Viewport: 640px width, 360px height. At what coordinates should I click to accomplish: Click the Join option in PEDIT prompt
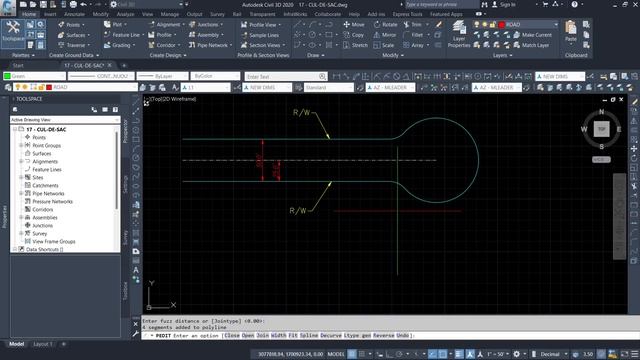pos(262,336)
